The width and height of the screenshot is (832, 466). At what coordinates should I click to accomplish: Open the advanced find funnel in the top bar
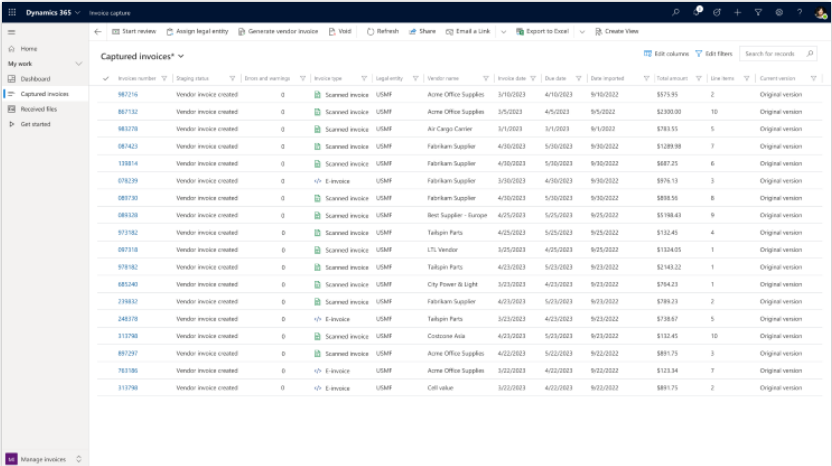point(758,12)
